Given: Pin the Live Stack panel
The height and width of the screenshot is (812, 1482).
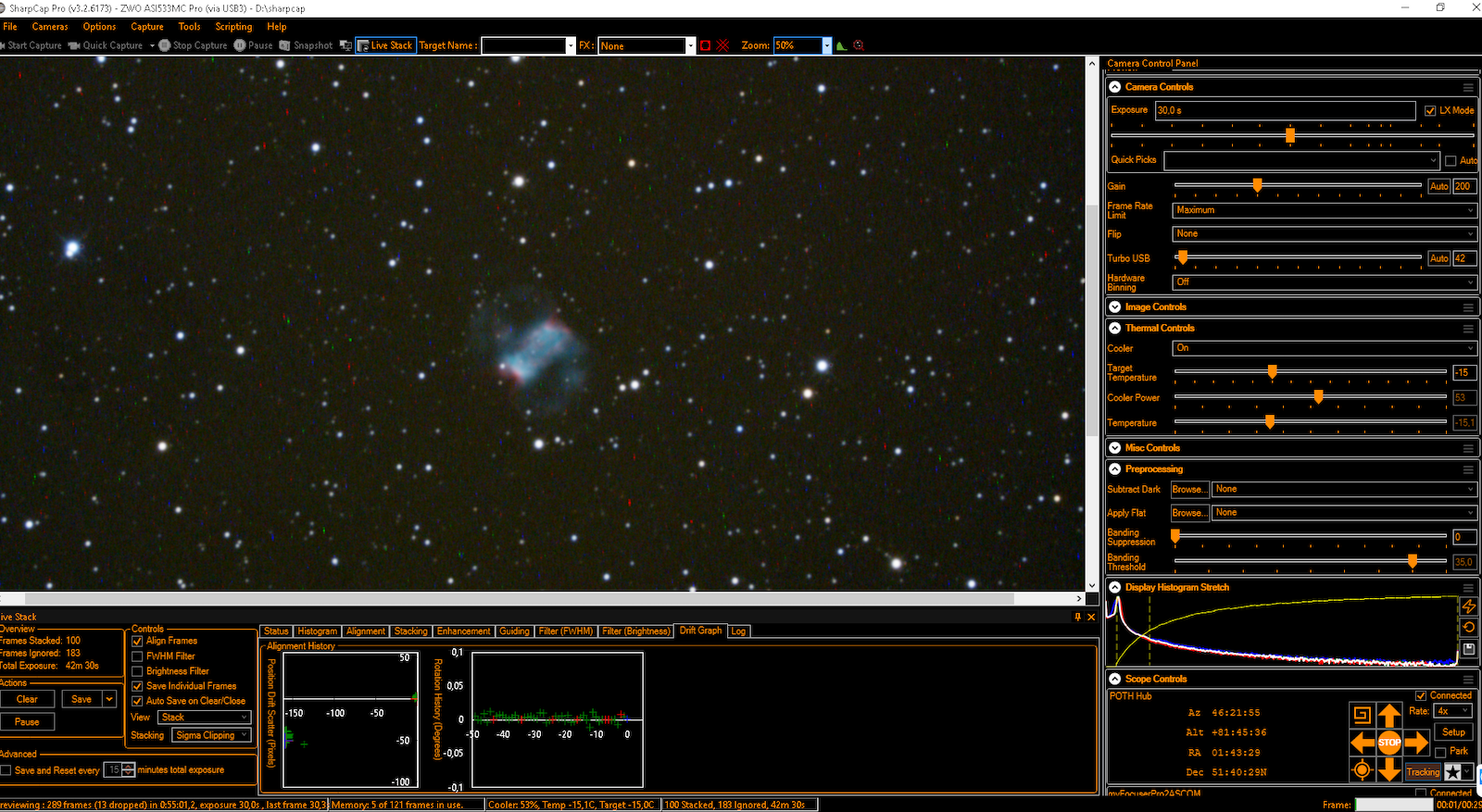Looking at the screenshot, I should 1078,617.
